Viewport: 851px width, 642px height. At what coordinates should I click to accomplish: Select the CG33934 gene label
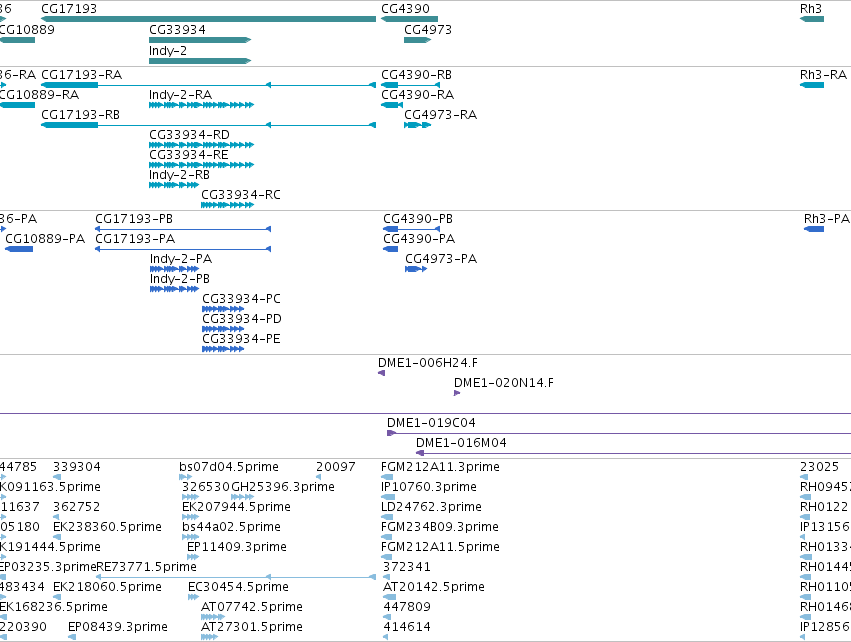(177, 29)
